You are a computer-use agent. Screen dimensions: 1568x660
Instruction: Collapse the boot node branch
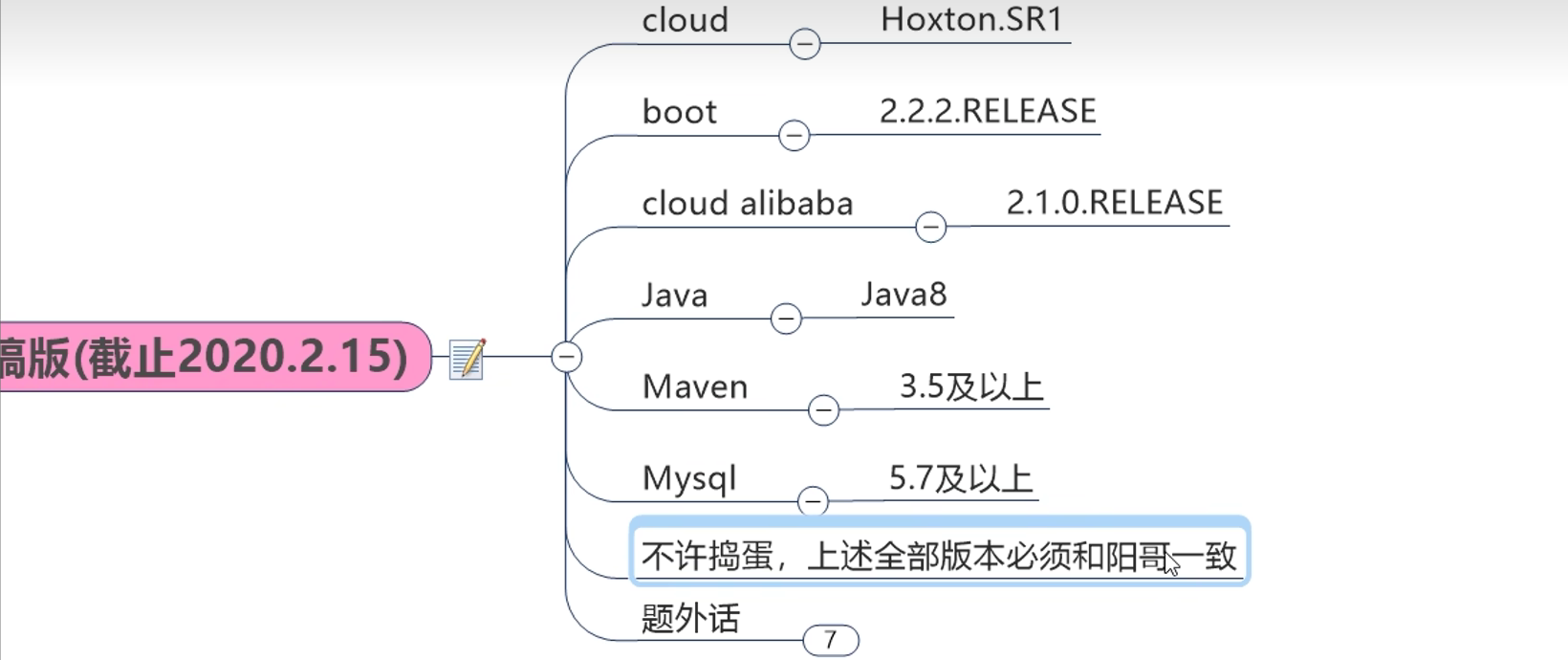click(x=794, y=136)
